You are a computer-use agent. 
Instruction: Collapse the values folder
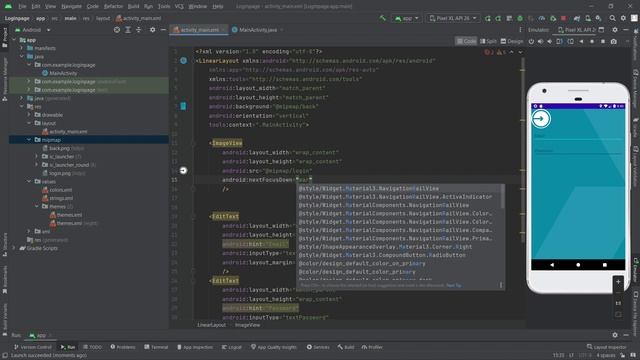29,181
